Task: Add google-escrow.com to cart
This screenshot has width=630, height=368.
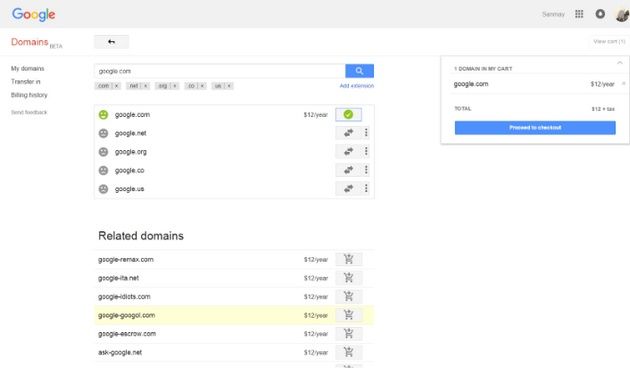Action: [349, 333]
